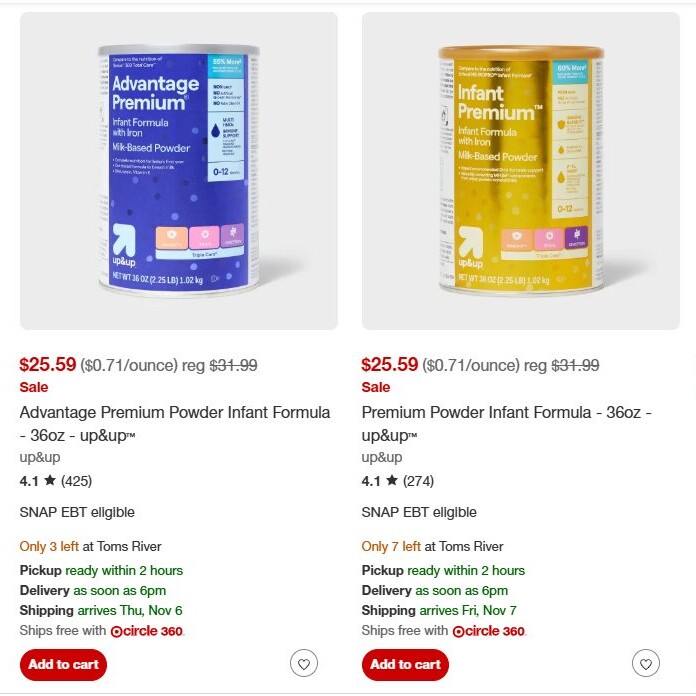
Task: Open Advantage Premium Powder Infant Formula title link
Action: click(x=175, y=423)
